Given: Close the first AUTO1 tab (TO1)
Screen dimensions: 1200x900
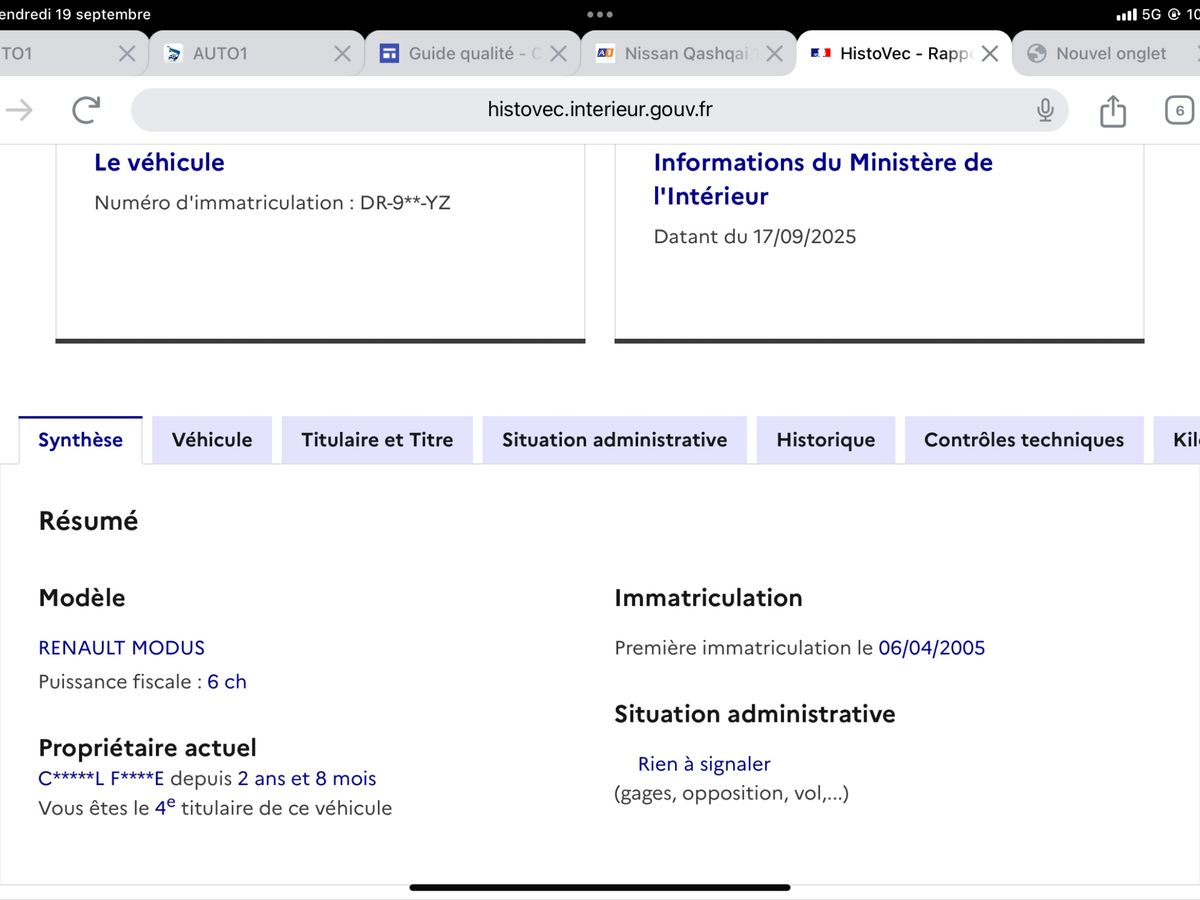Looking at the screenshot, I should click(127, 54).
